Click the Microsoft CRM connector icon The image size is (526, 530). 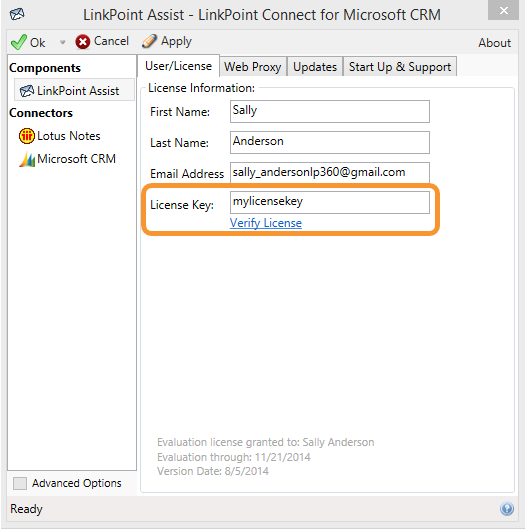[x=27, y=159]
